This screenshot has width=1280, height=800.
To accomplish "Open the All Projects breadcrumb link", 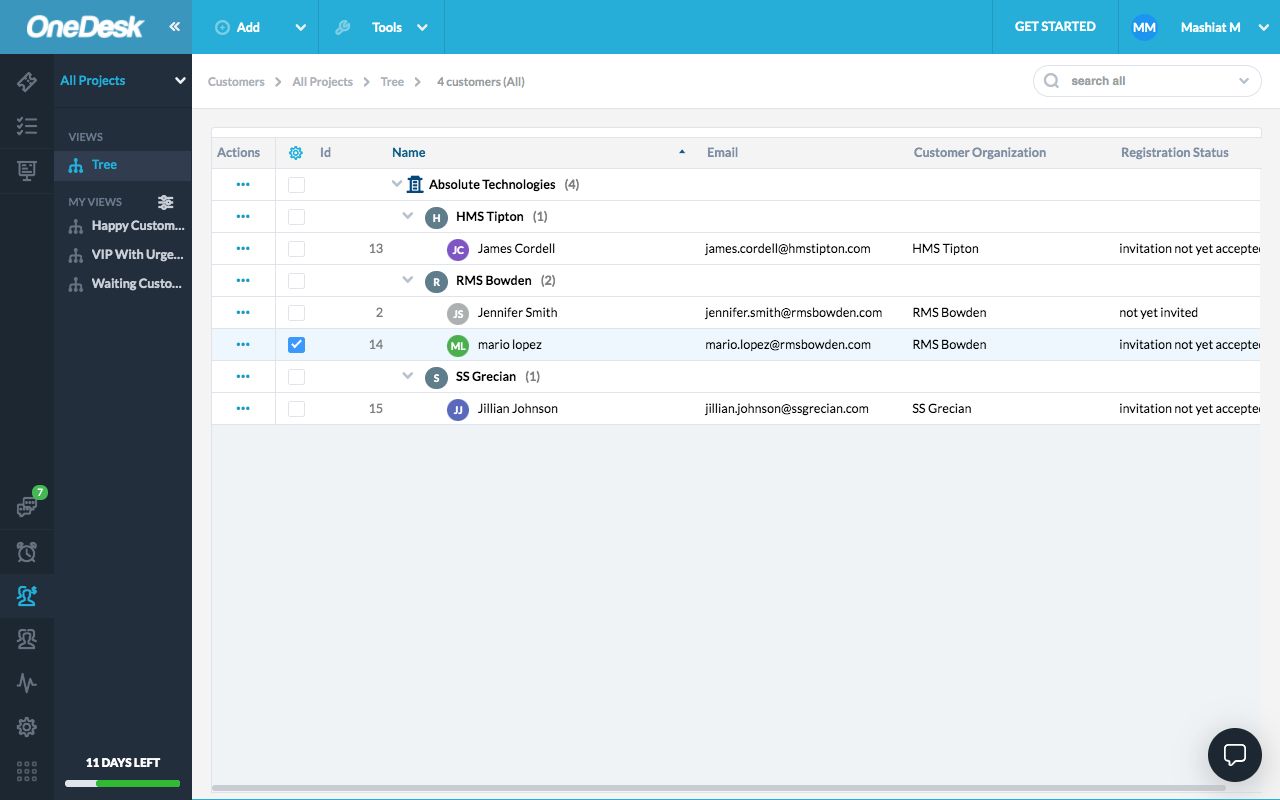I will coord(322,81).
